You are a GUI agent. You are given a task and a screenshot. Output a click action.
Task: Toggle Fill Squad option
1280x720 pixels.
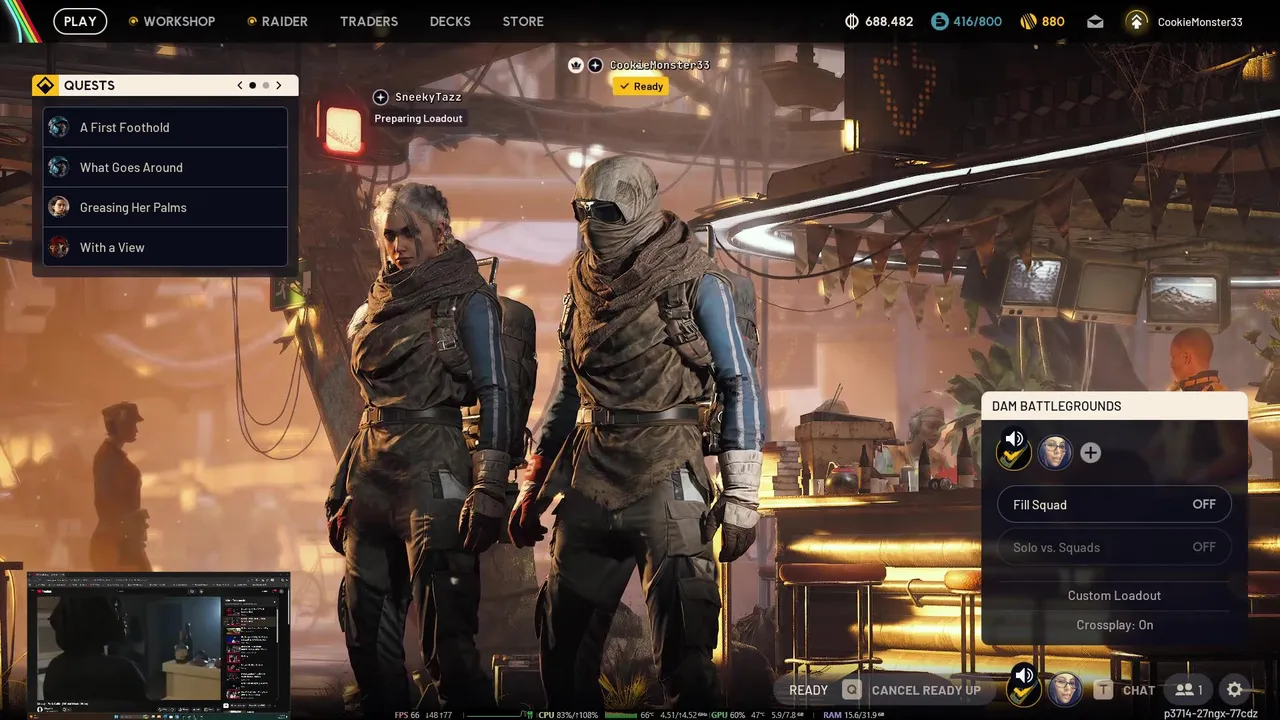(1114, 505)
